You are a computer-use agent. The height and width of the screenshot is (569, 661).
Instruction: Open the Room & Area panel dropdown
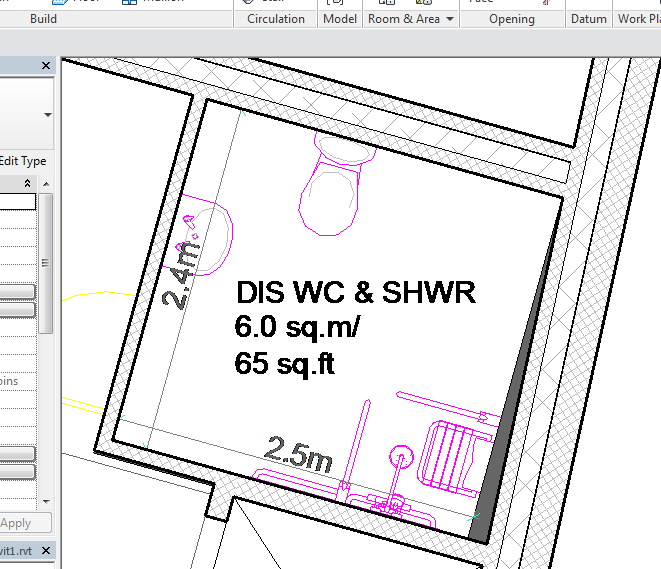450,19
